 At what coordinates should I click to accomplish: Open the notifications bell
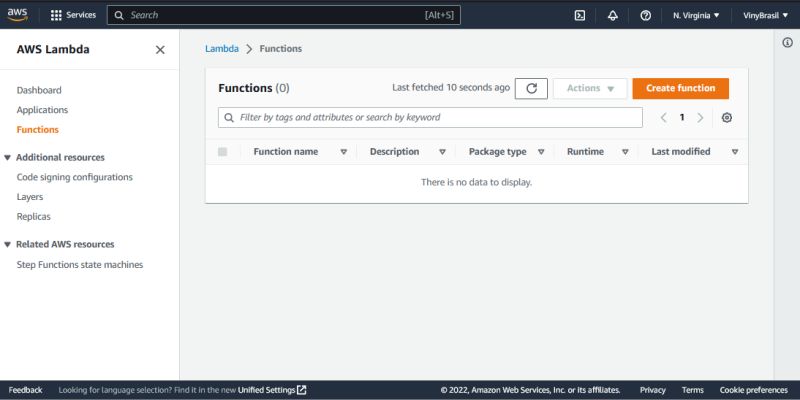pyautogui.click(x=613, y=15)
